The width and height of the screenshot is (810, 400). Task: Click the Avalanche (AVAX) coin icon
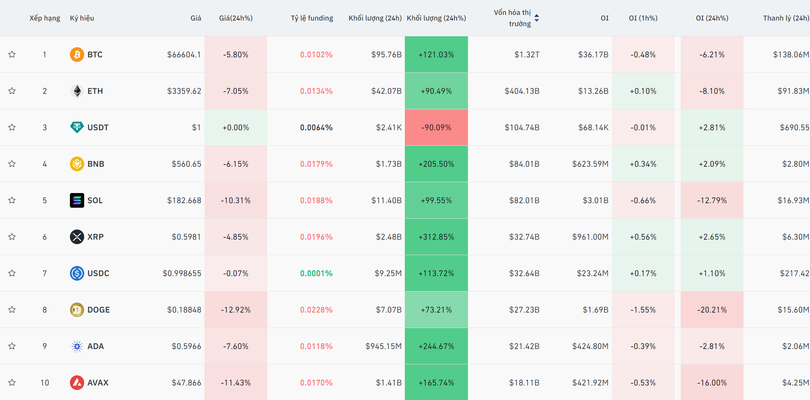77,383
